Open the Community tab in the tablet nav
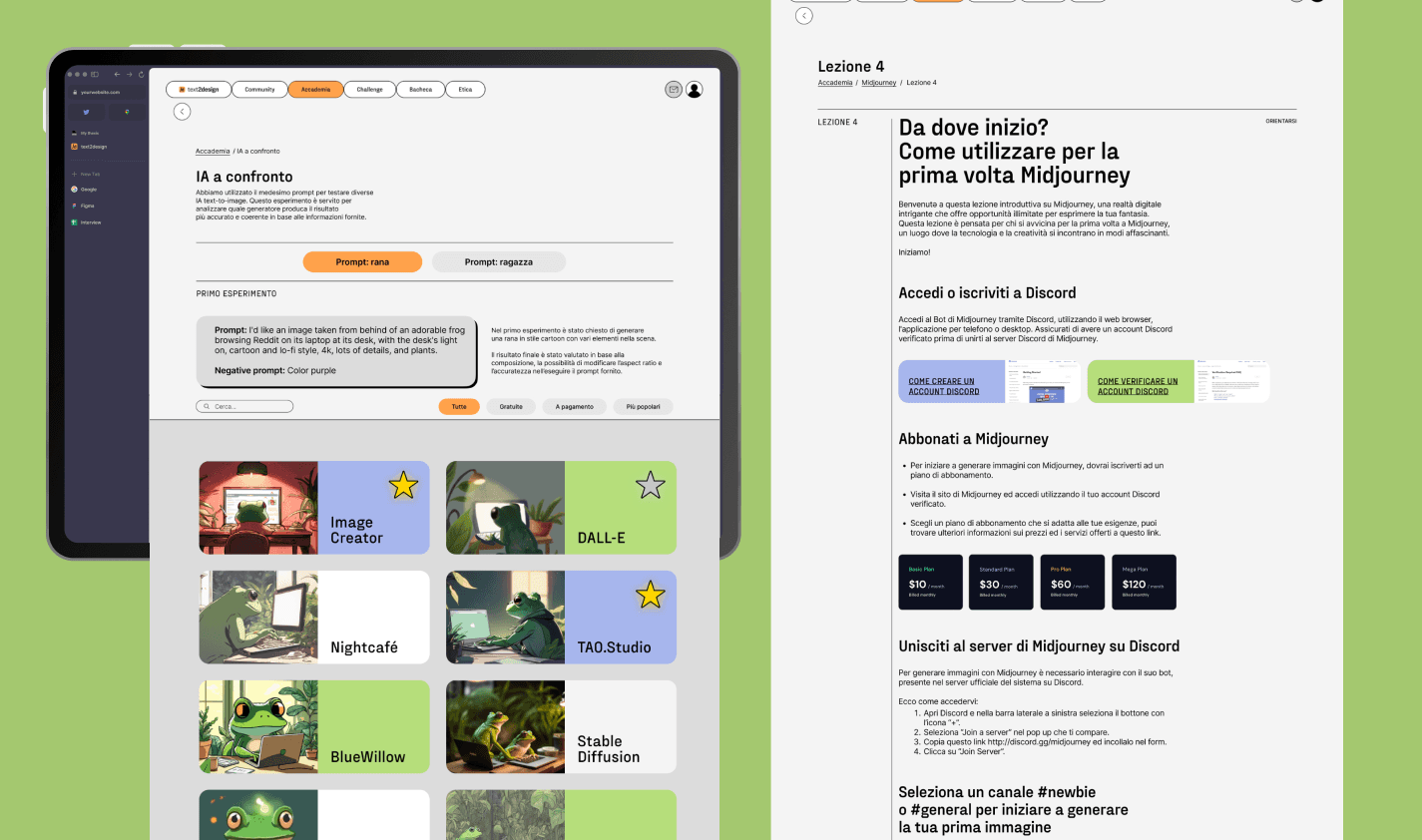 tap(259, 90)
